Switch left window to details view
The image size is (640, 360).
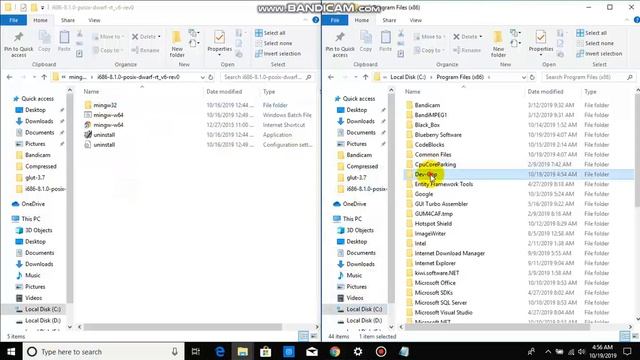[303, 336]
